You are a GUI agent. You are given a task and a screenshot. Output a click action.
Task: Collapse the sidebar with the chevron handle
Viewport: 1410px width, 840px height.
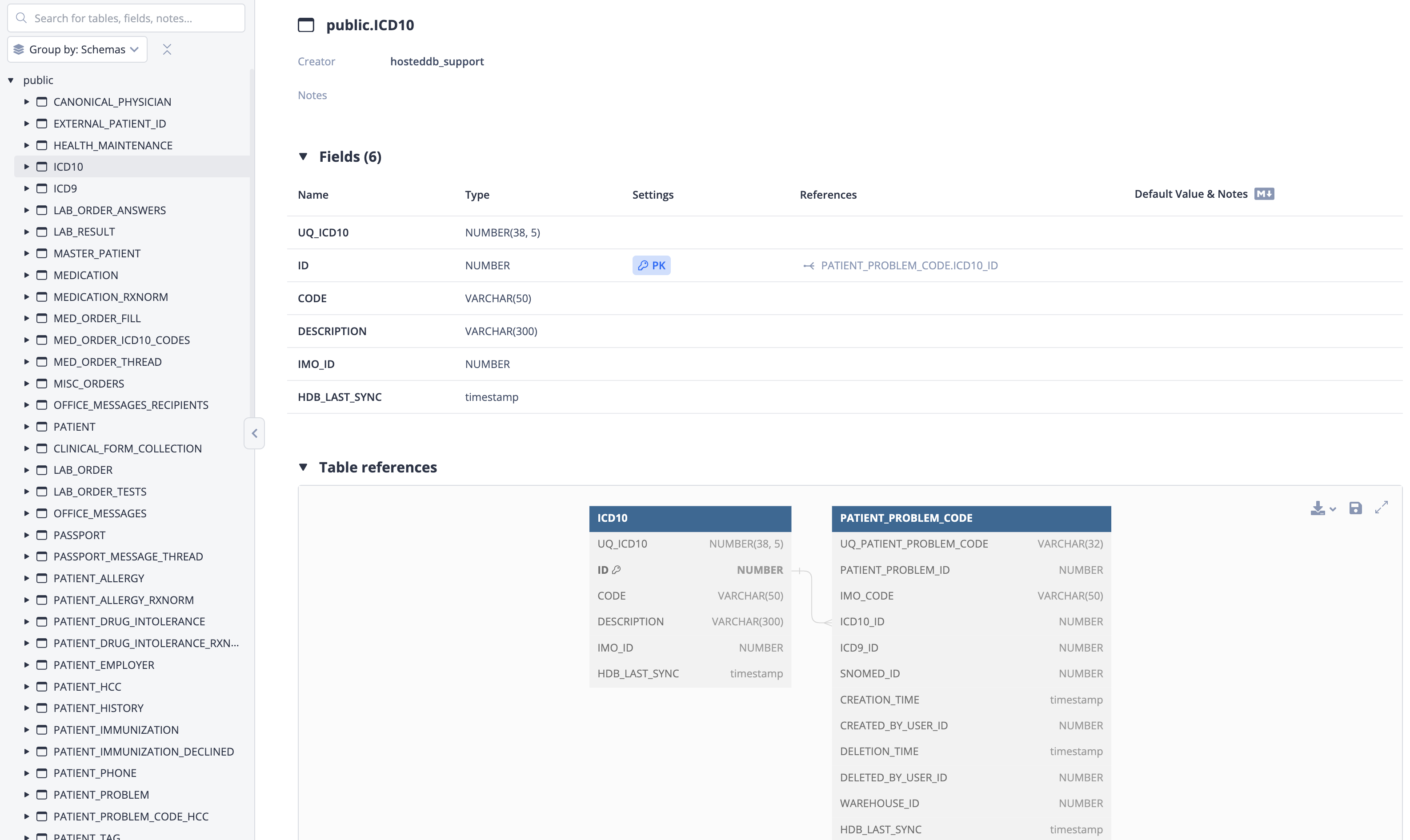coord(255,435)
